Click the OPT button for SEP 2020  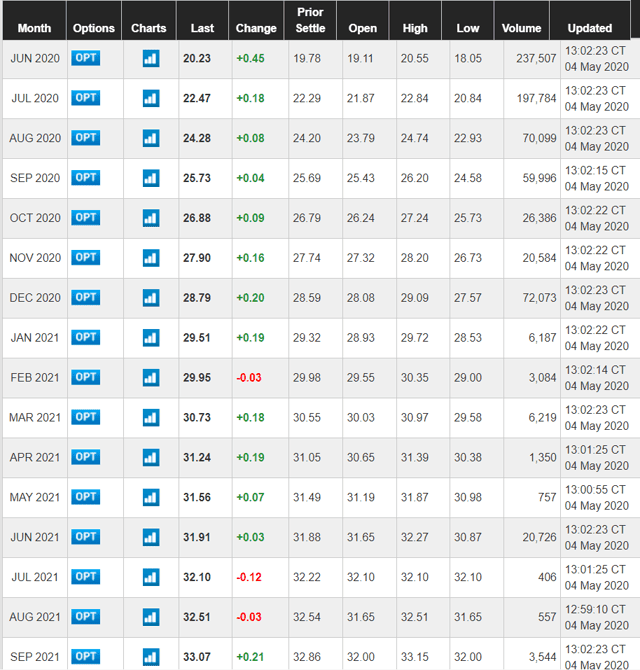85,177
